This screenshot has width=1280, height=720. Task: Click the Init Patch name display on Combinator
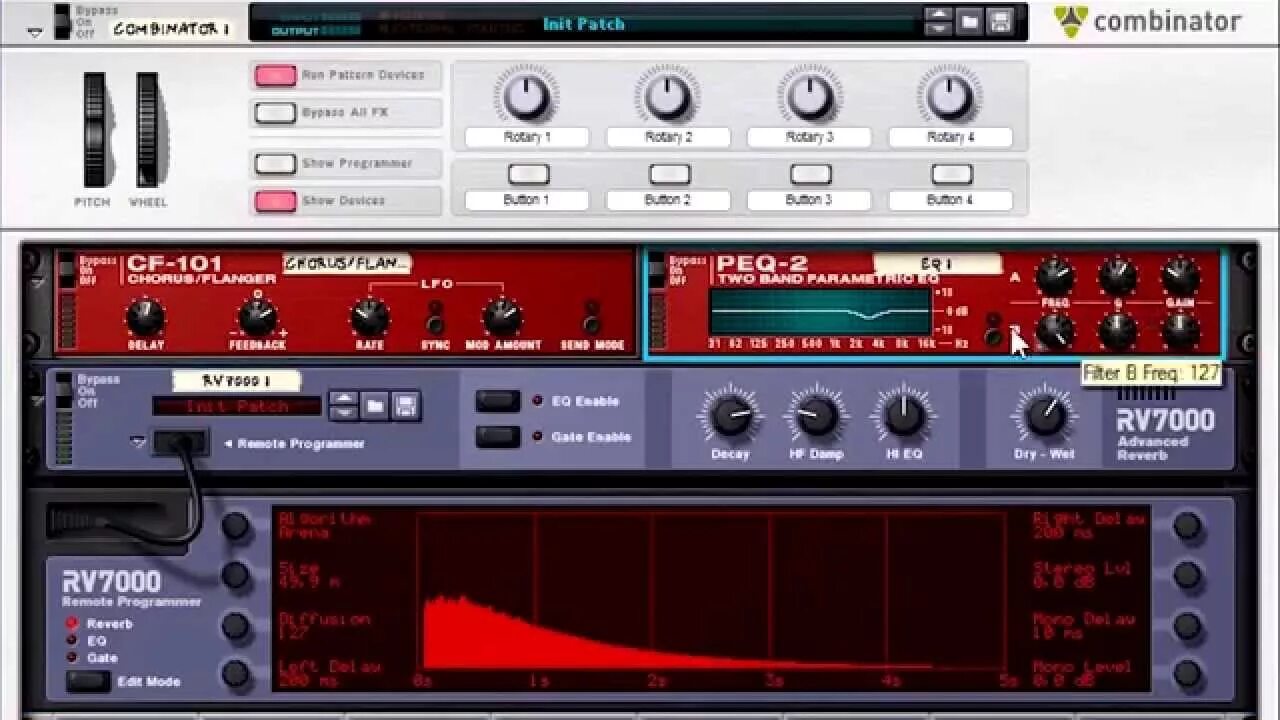tap(584, 24)
